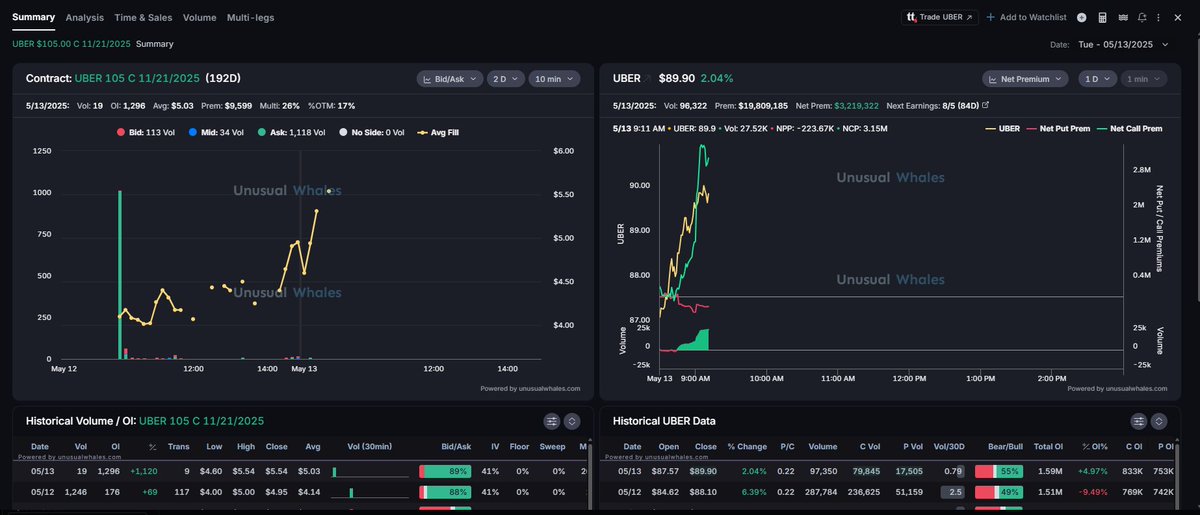Viewport: 1200px width, 515px height.
Task: Click the 79,845 C Vol cell
Action: point(865,470)
